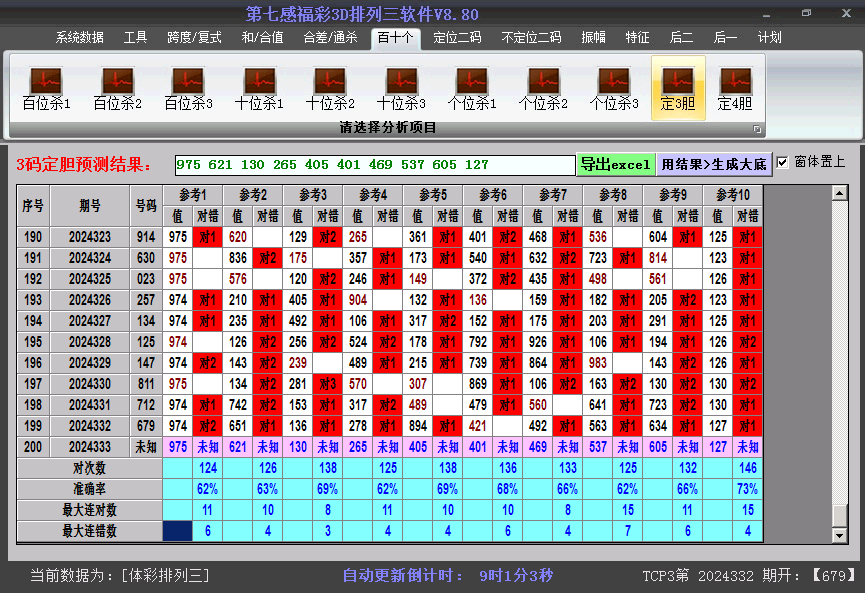Click the vertical scrollbar thumb

pos(840,516)
